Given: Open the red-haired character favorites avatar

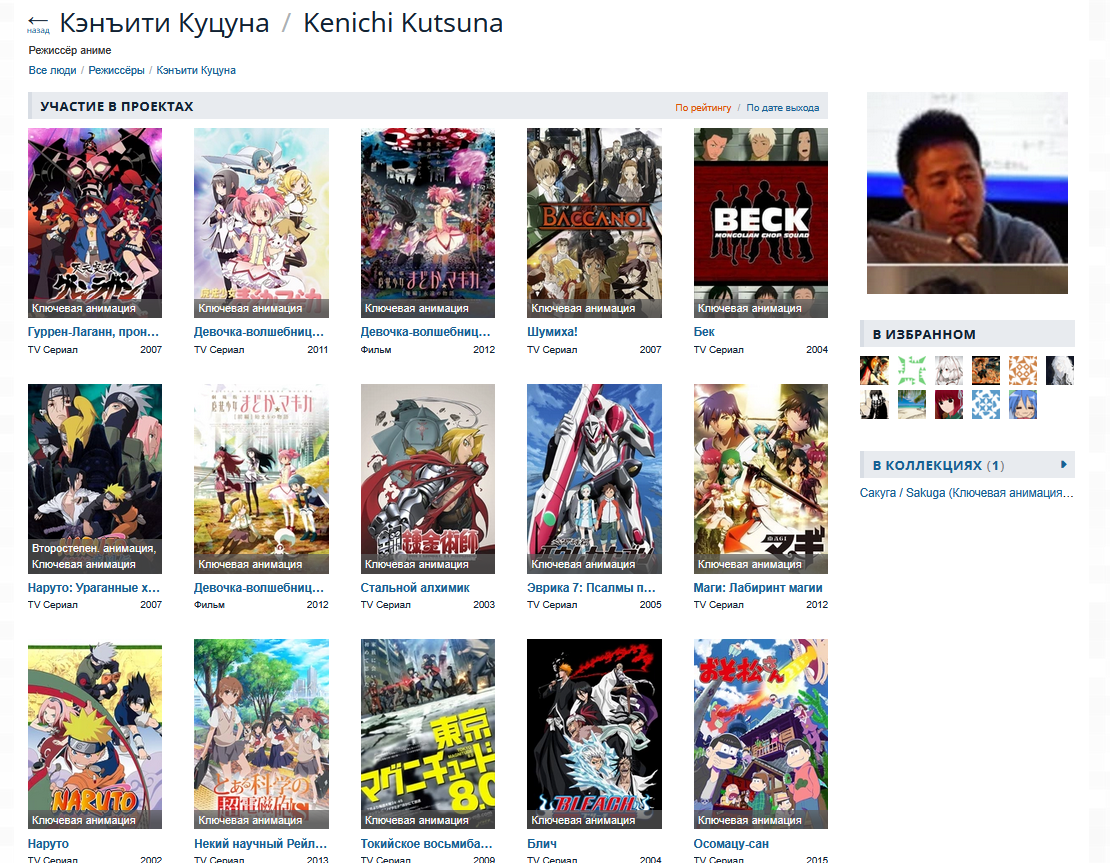Looking at the screenshot, I should (949, 404).
